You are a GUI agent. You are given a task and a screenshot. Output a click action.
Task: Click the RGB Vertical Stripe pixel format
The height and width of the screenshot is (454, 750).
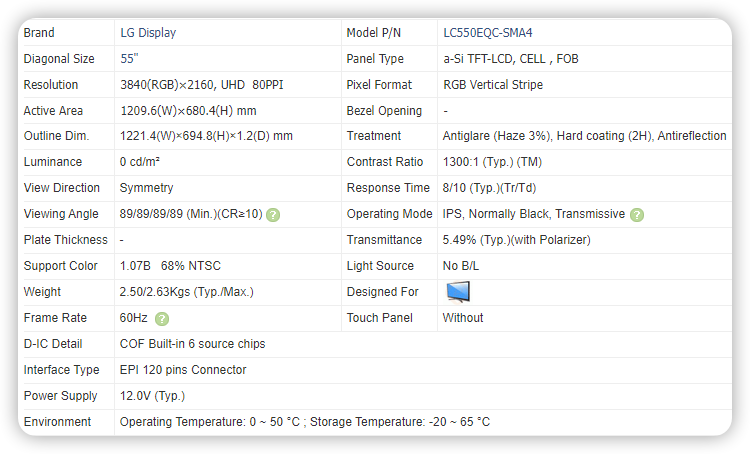(x=493, y=85)
